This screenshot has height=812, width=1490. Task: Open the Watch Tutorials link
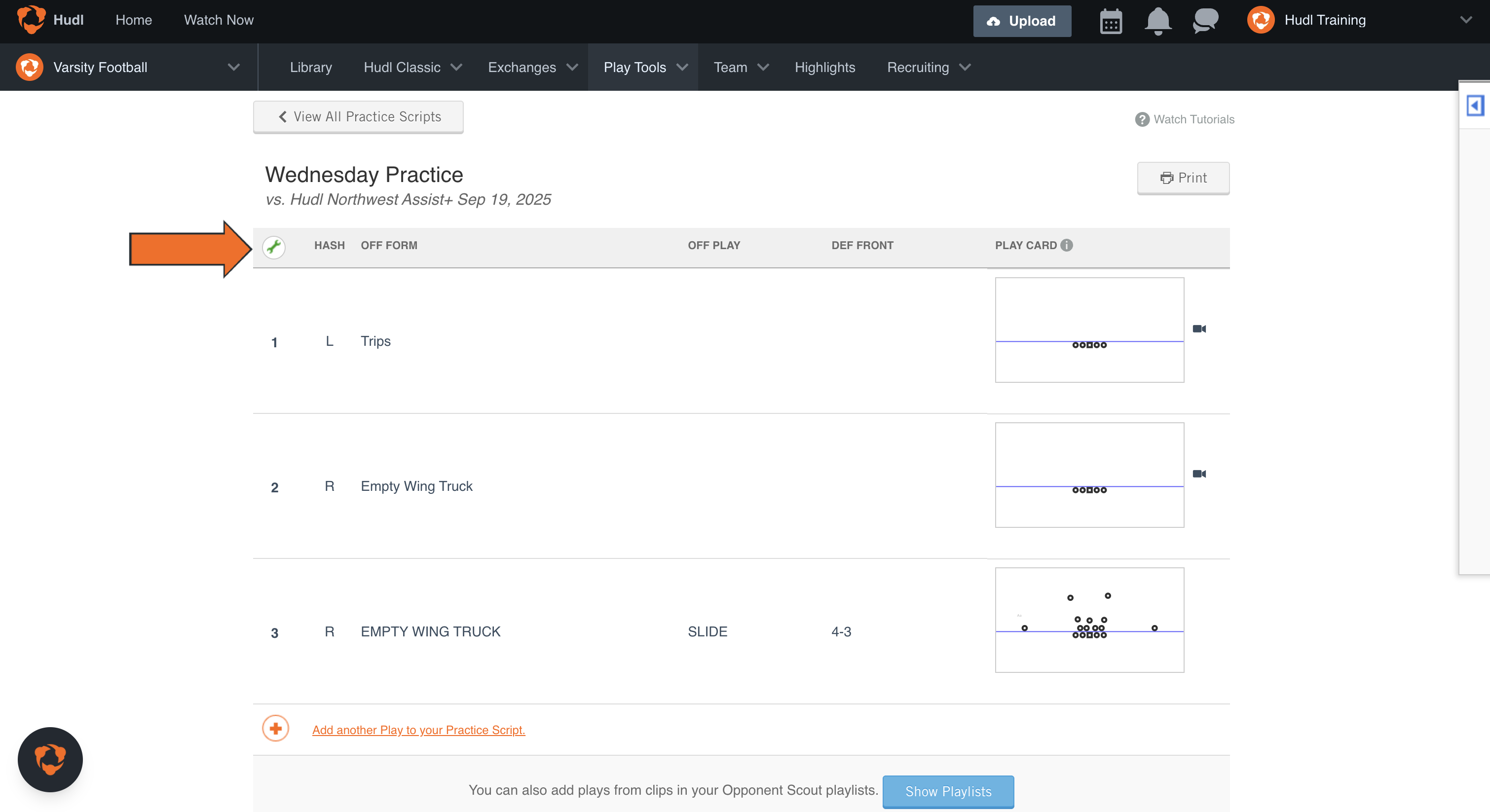(x=1194, y=120)
